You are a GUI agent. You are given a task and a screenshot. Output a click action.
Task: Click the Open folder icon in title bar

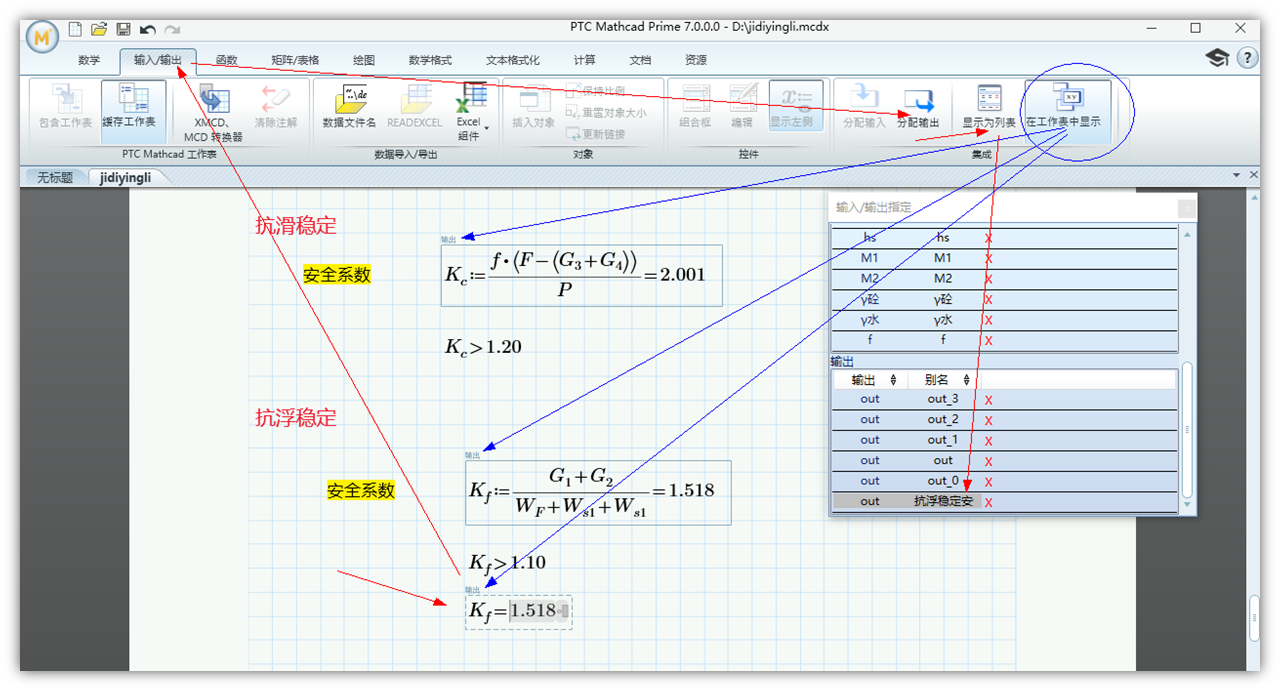pos(99,29)
